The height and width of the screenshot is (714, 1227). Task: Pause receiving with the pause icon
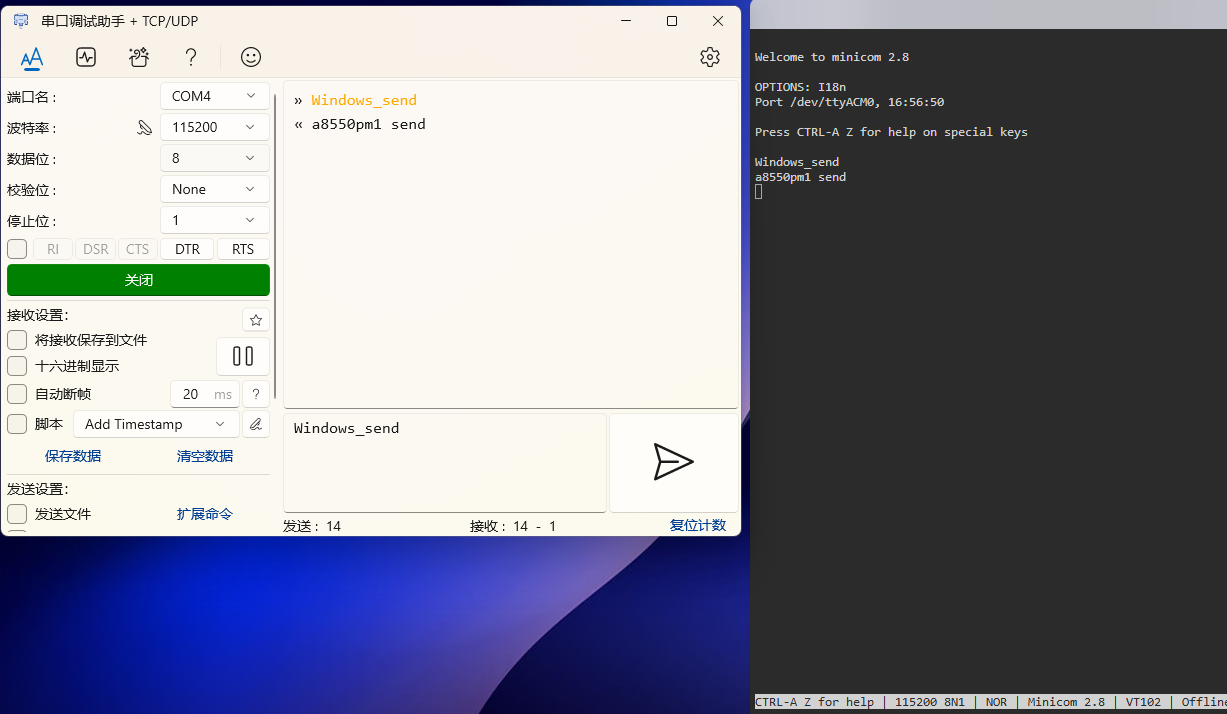[x=243, y=356]
